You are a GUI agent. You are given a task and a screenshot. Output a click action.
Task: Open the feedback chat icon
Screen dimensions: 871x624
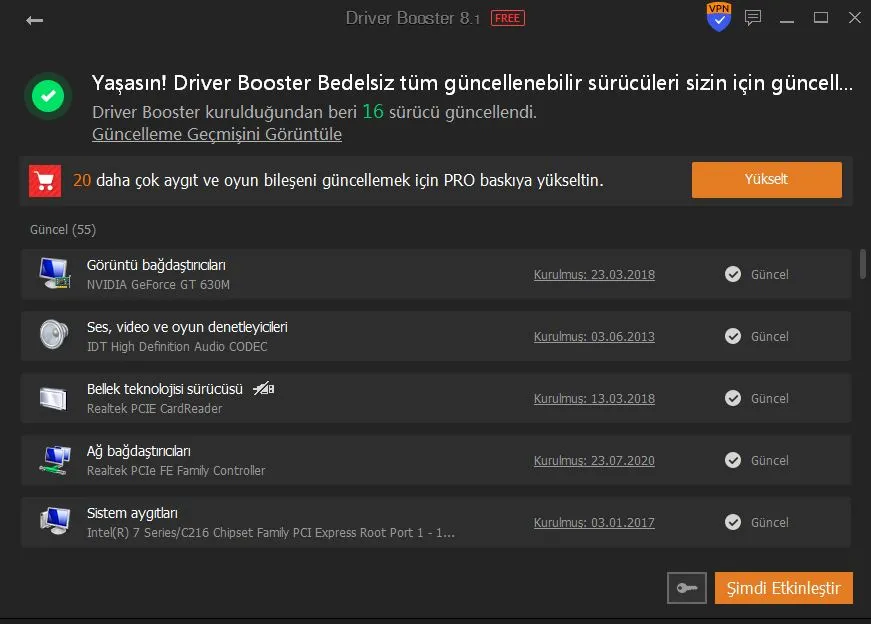pos(754,18)
